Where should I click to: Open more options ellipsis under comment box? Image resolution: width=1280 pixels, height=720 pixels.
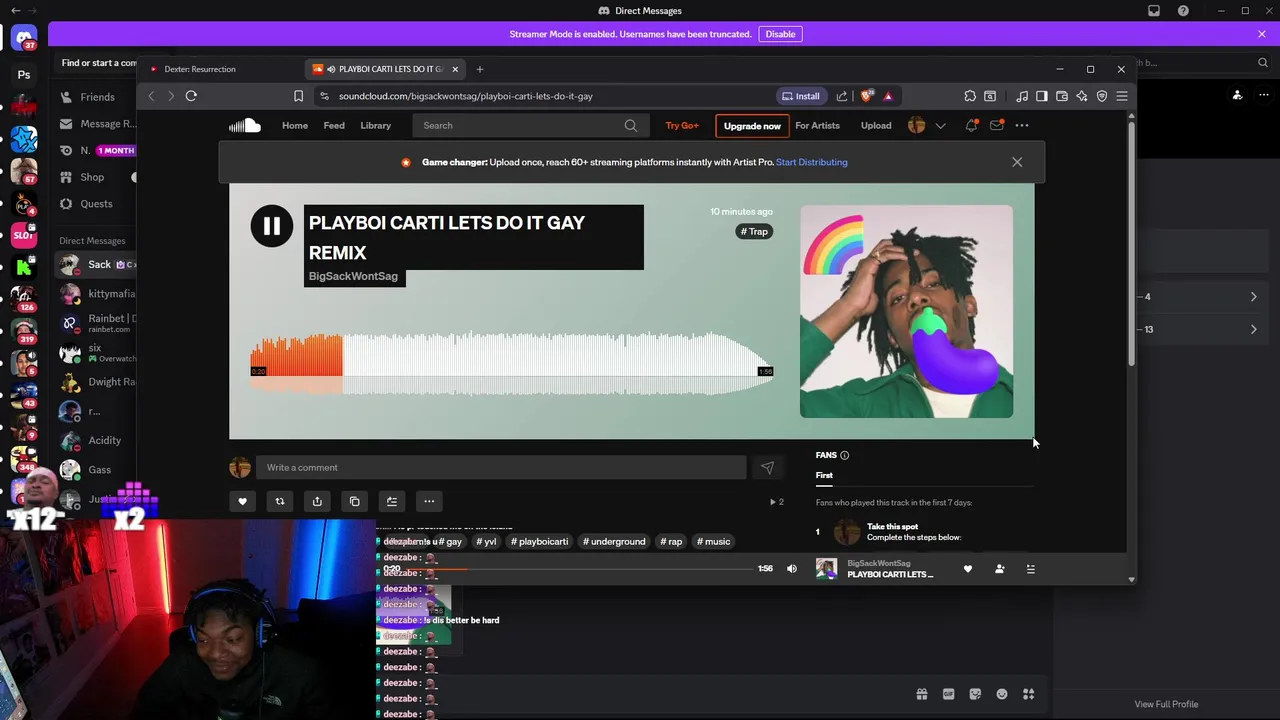pyautogui.click(x=429, y=501)
